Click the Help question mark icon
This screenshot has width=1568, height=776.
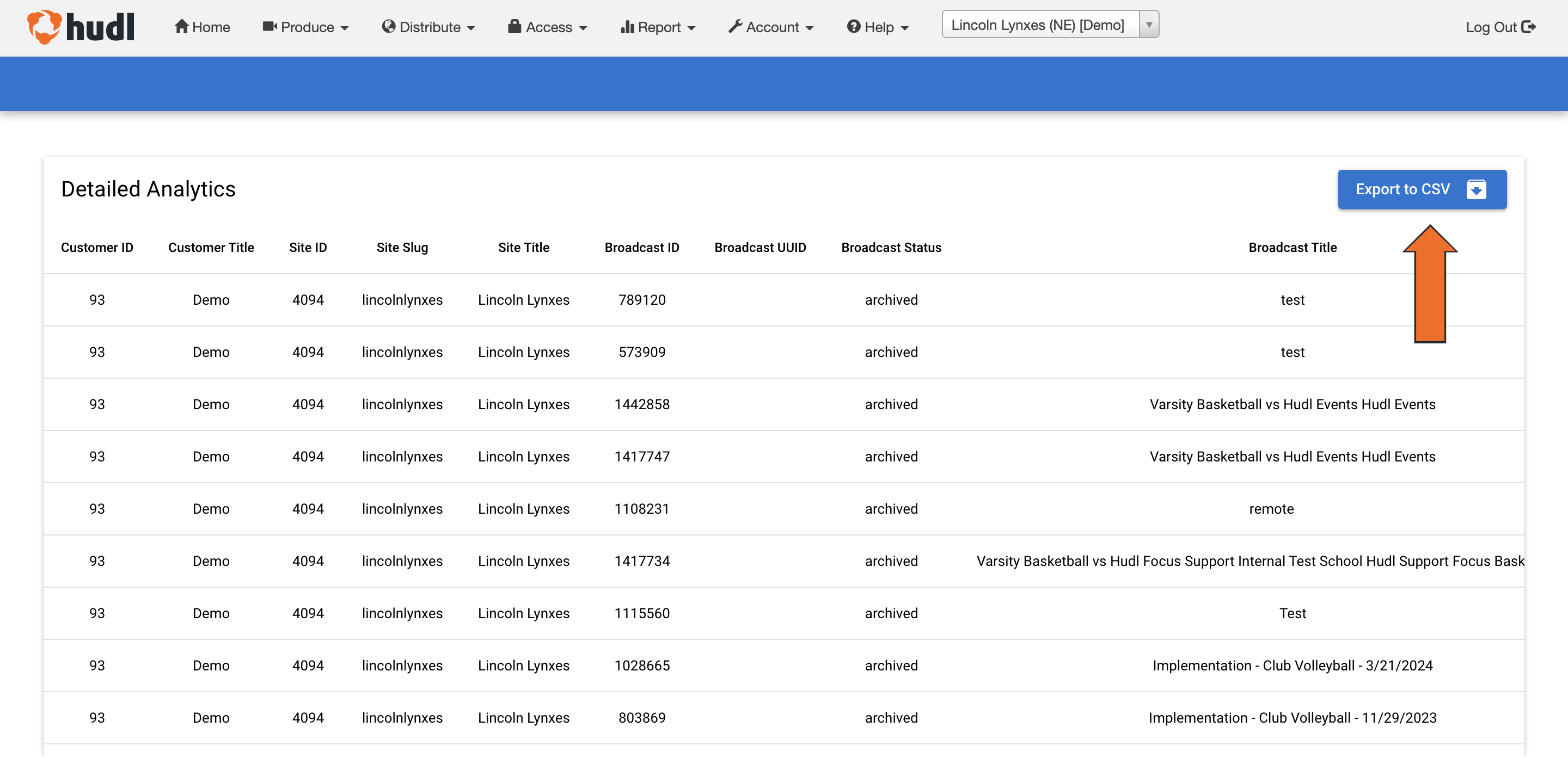(x=853, y=26)
